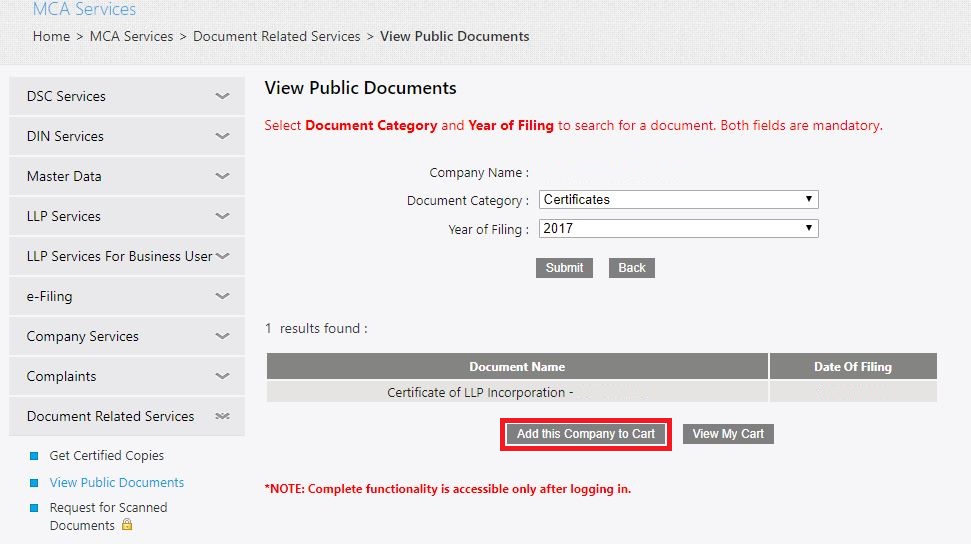Screen dimensions: 971x544
Task: Open Request for Scanned Documents link
Action: pos(108,516)
